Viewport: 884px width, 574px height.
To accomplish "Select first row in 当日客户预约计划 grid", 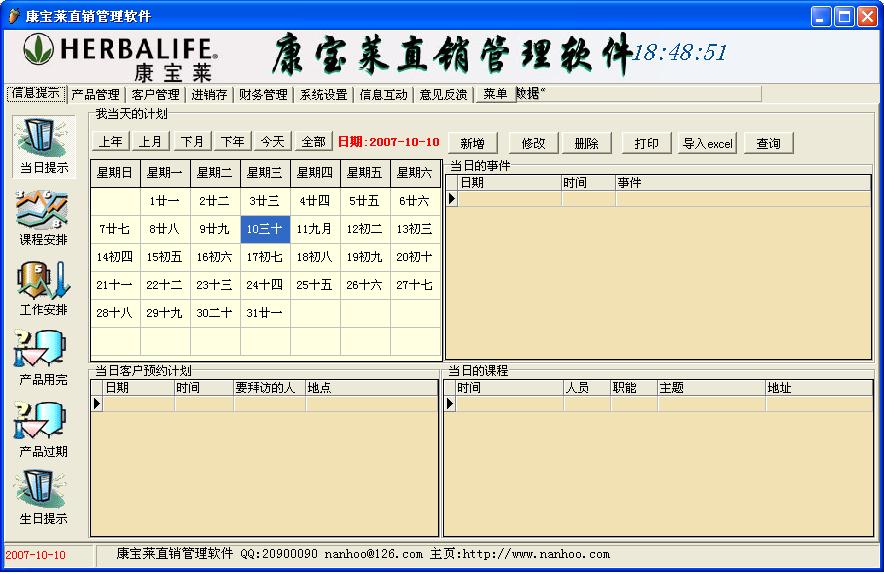I will click(264, 404).
